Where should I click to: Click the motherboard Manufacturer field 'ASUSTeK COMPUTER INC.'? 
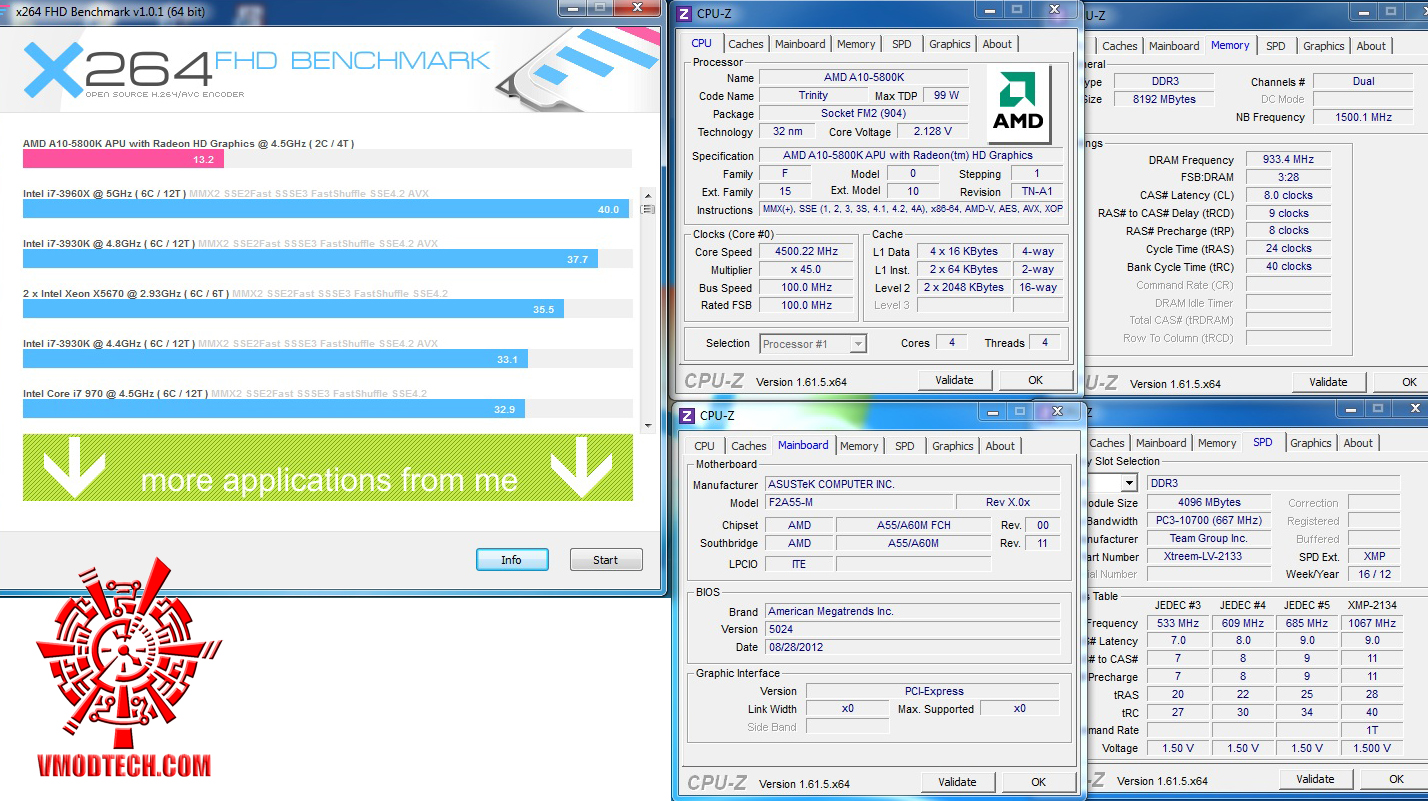pos(913,485)
